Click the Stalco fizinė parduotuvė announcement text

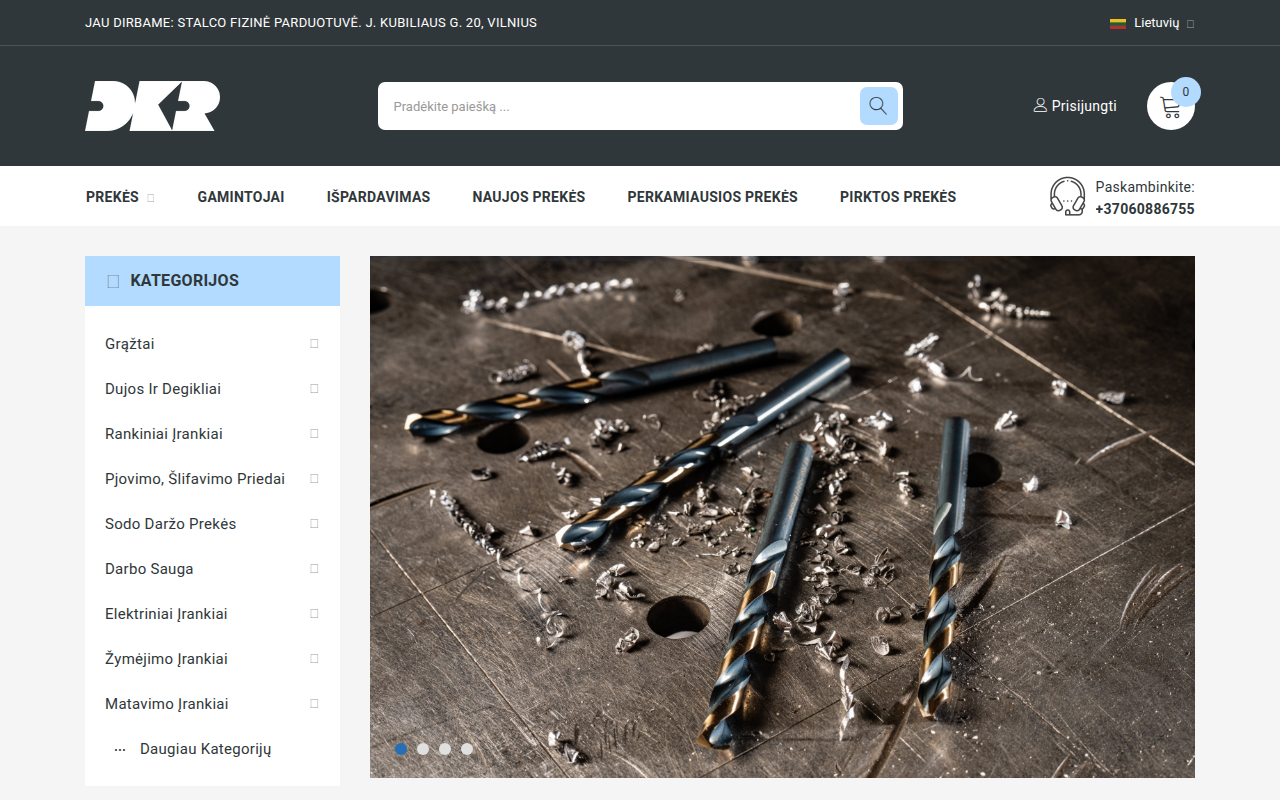click(311, 23)
